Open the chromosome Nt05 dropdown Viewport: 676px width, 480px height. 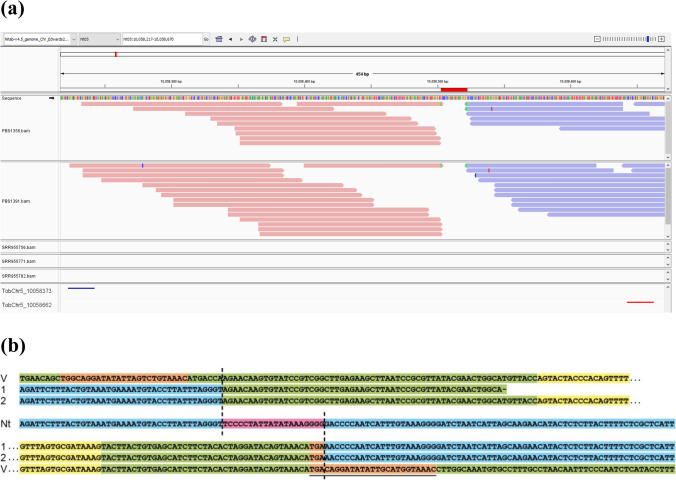(x=100, y=39)
